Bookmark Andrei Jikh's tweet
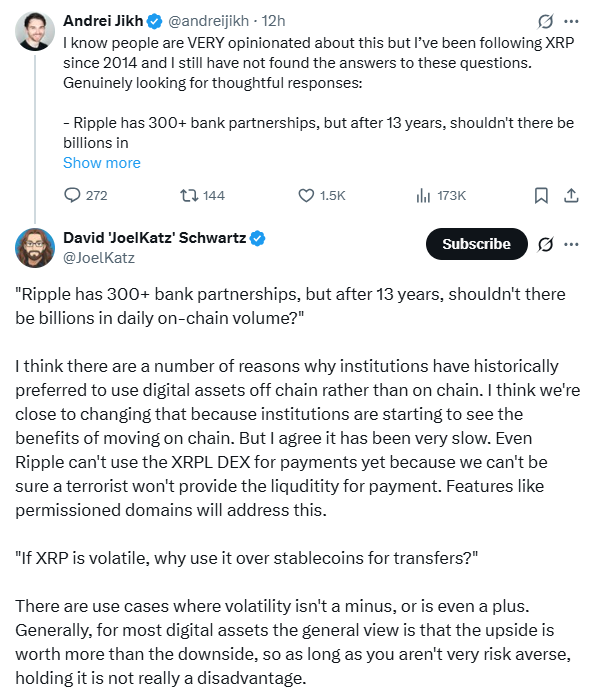595x697 pixels. point(541,196)
